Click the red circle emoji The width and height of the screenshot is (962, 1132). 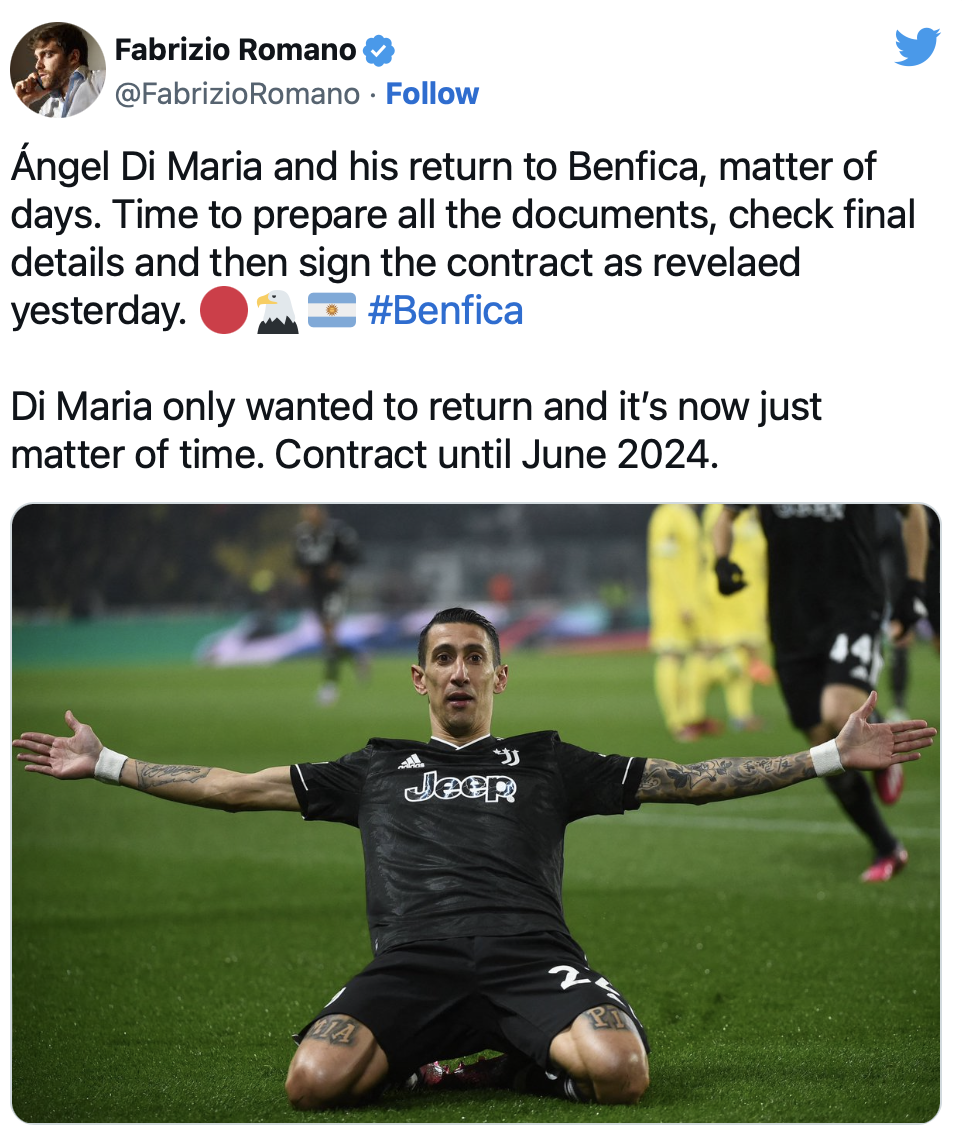tap(224, 310)
